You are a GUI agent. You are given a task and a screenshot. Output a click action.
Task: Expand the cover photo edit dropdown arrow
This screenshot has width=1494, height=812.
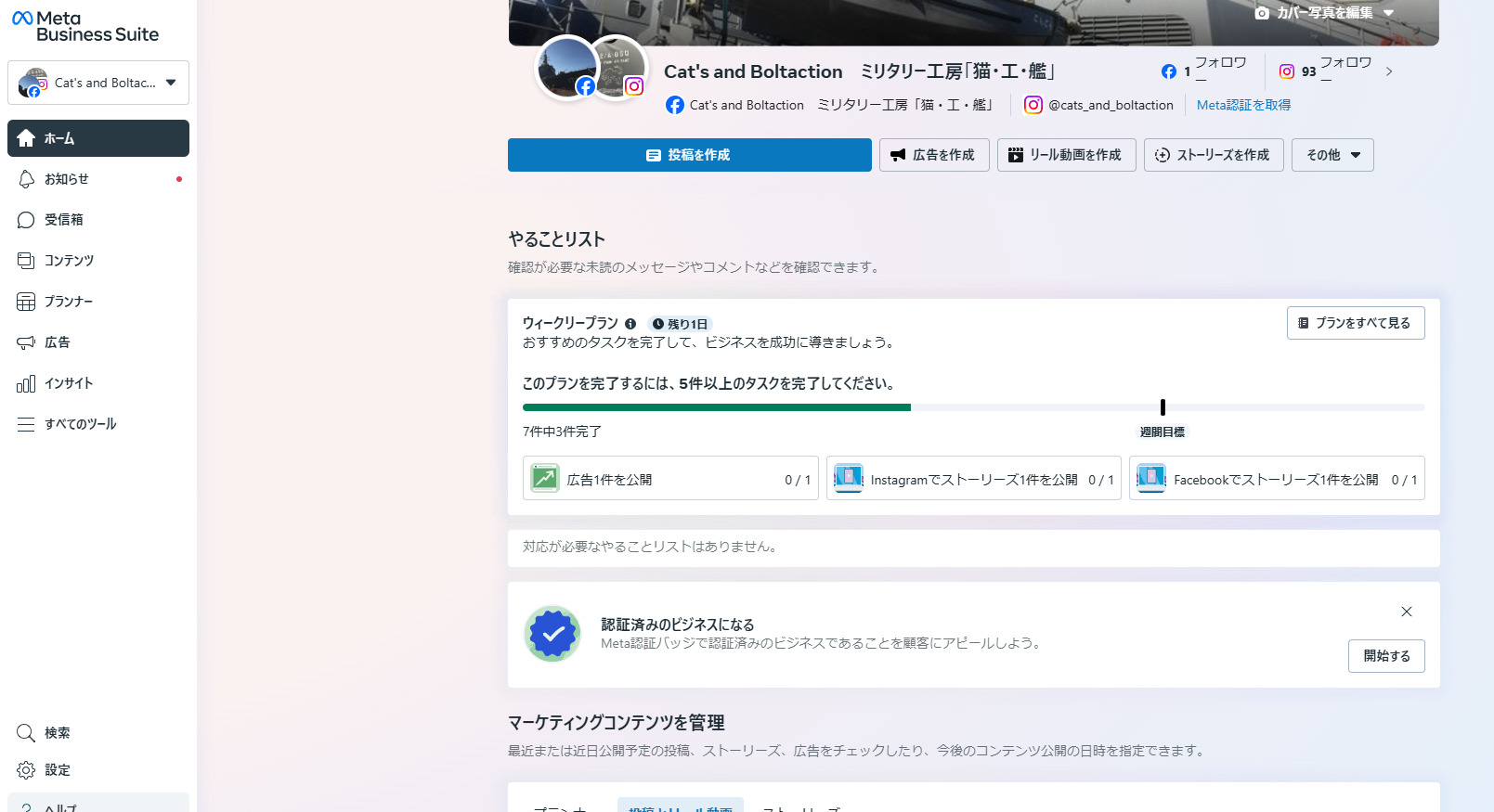click(1388, 13)
